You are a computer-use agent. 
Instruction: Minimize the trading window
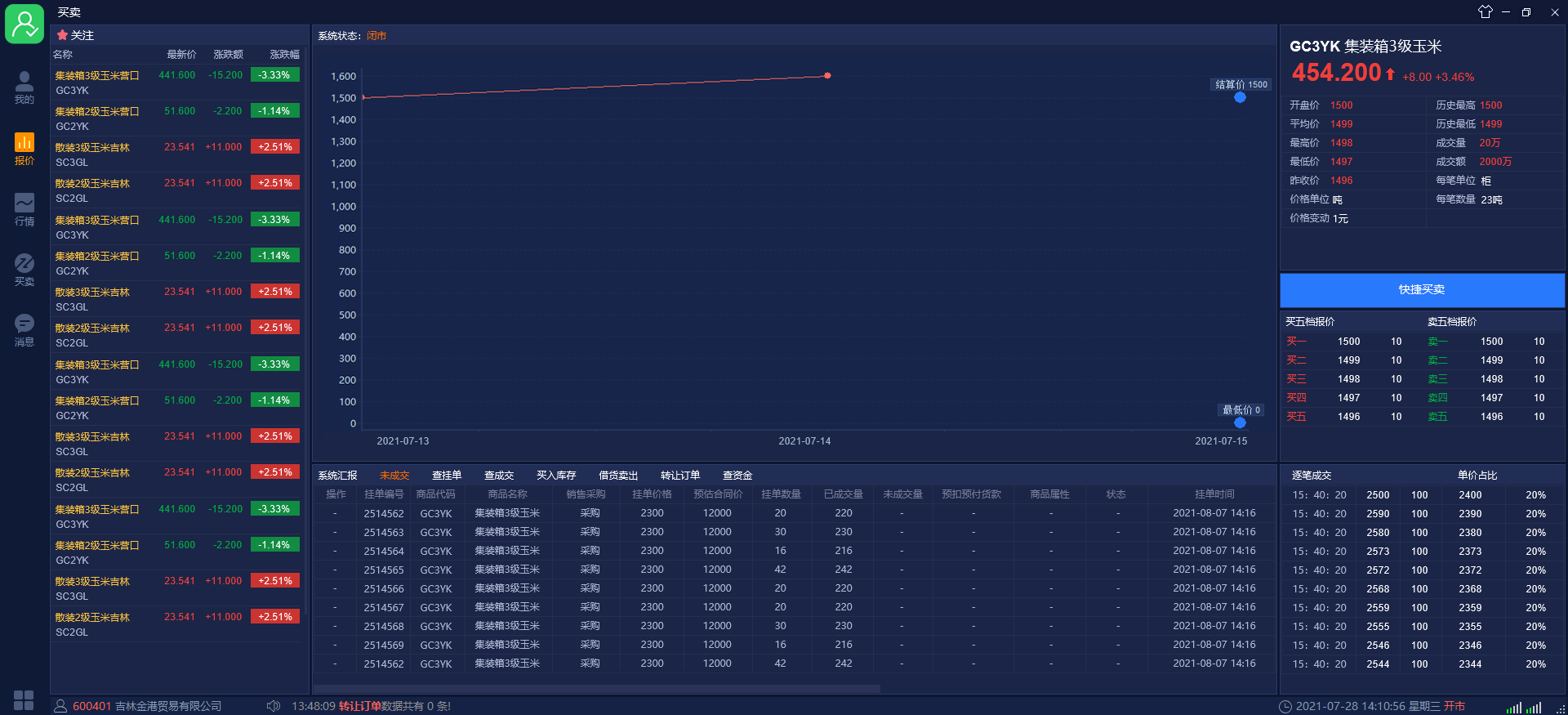(x=1506, y=12)
